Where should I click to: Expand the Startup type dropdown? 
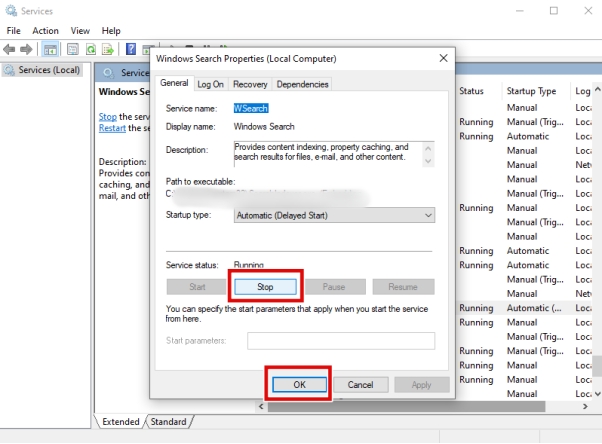(x=333, y=215)
